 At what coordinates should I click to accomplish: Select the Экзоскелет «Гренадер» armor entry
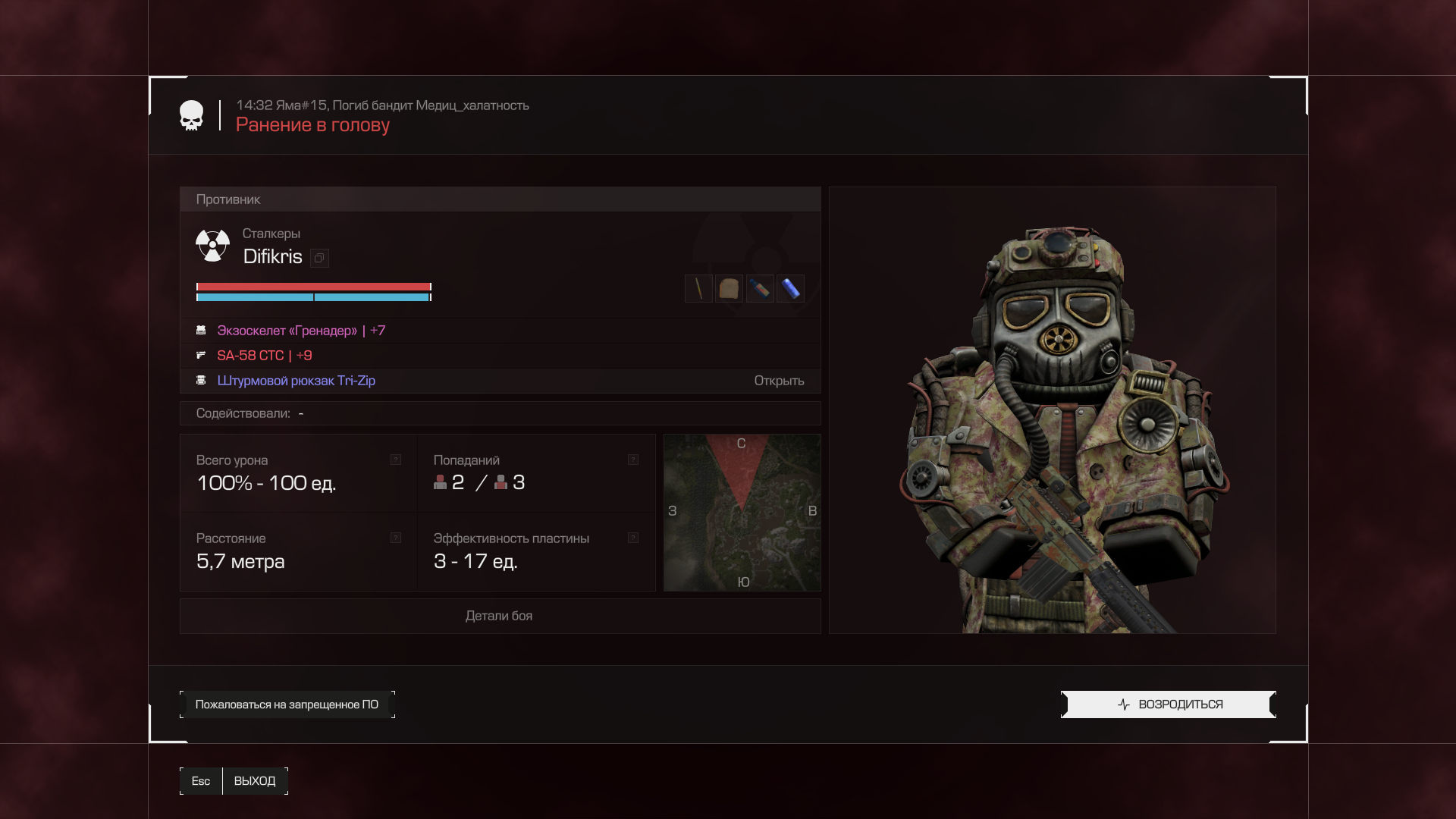500,331
